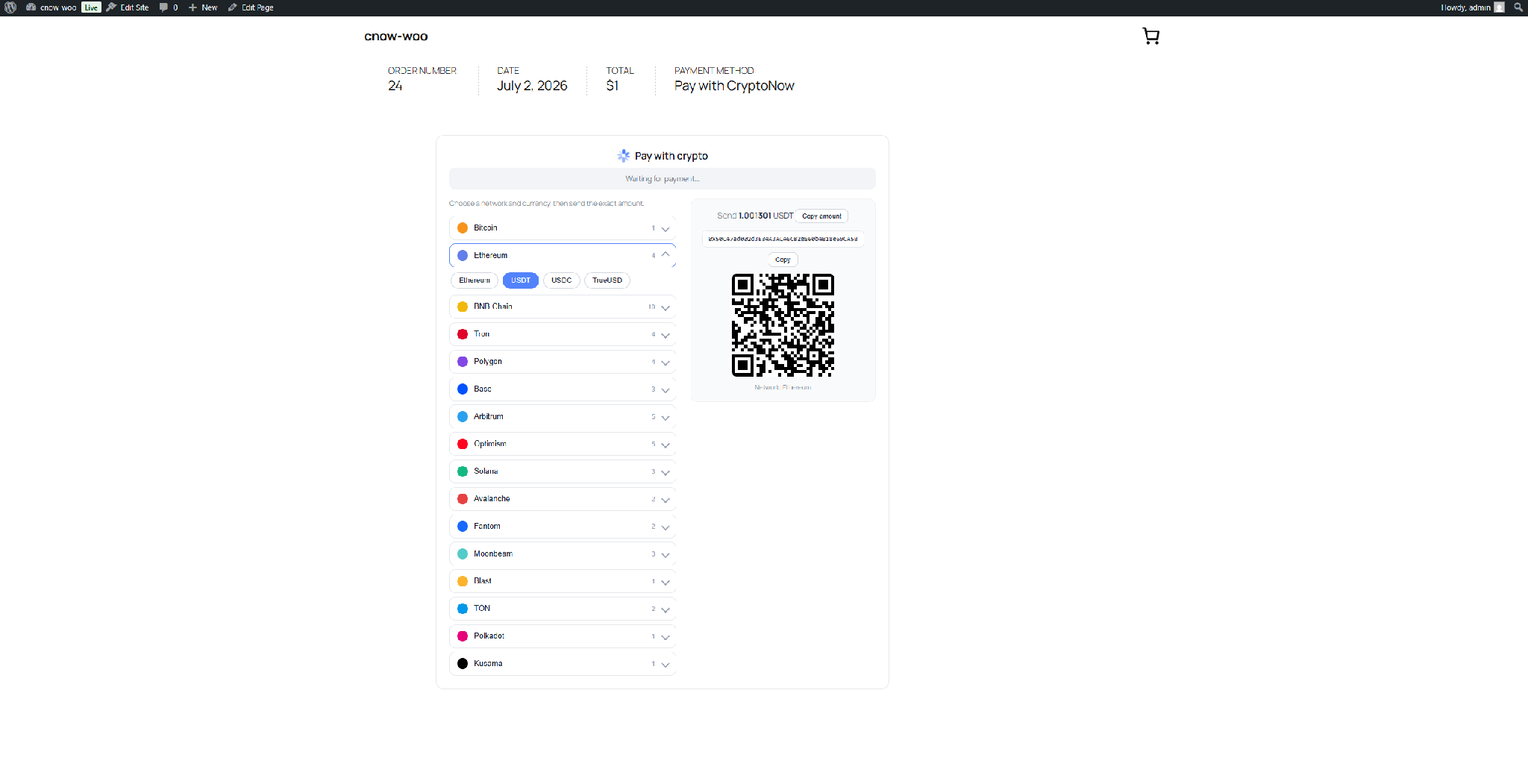Click the pink Polkadot icon
The height and width of the screenshot is (784, 1528).
pos(463,636)
